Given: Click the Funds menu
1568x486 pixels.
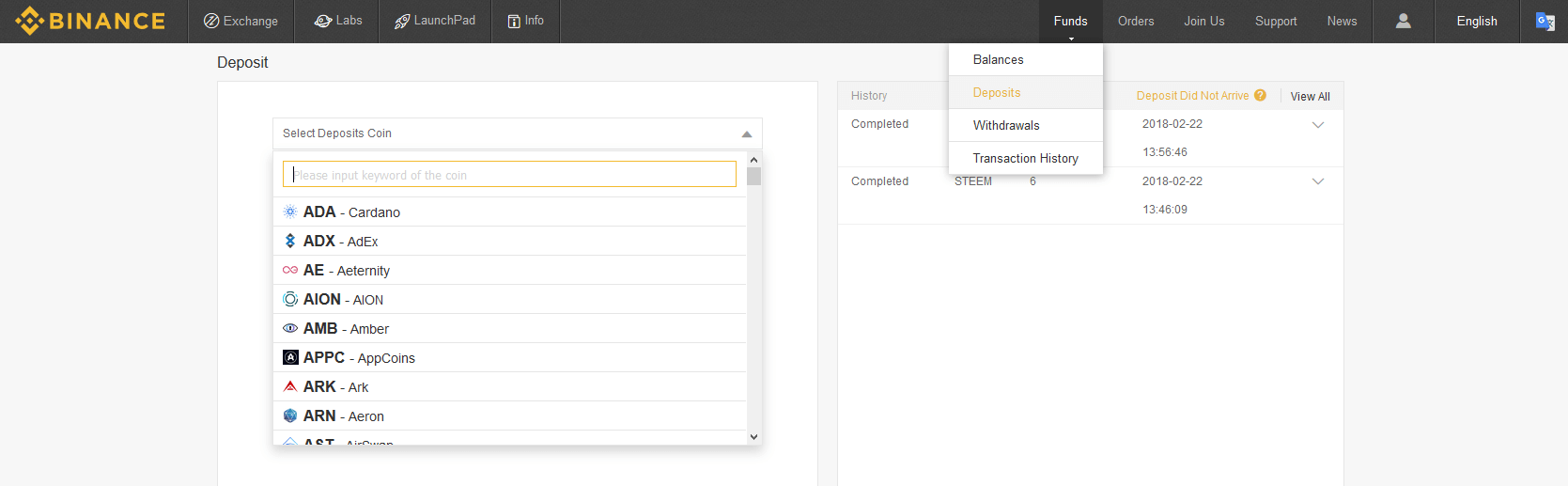Looking at the screenshot, I should tap(1070, 21).
